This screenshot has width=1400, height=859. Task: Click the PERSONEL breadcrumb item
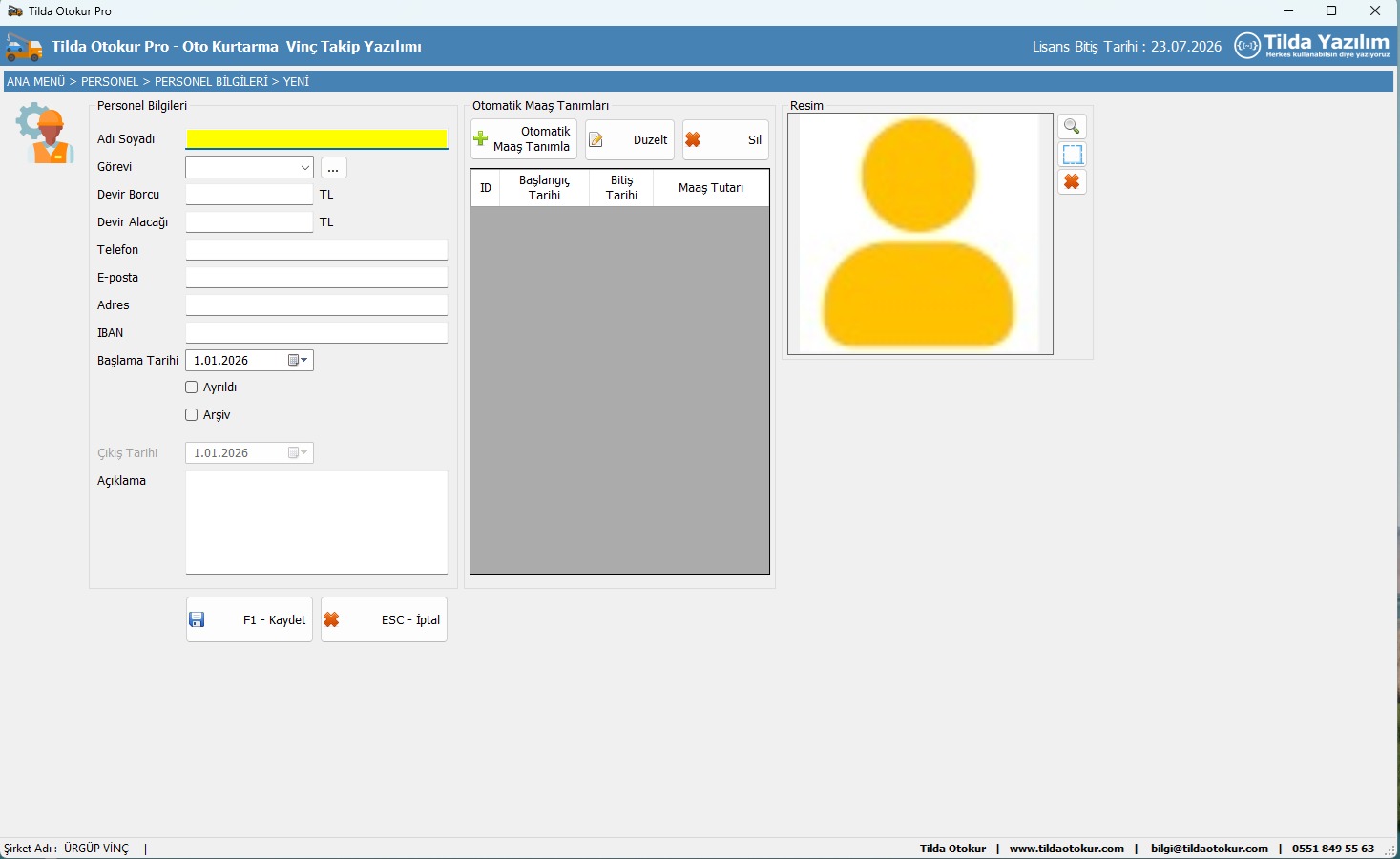[x=110, y=82]
